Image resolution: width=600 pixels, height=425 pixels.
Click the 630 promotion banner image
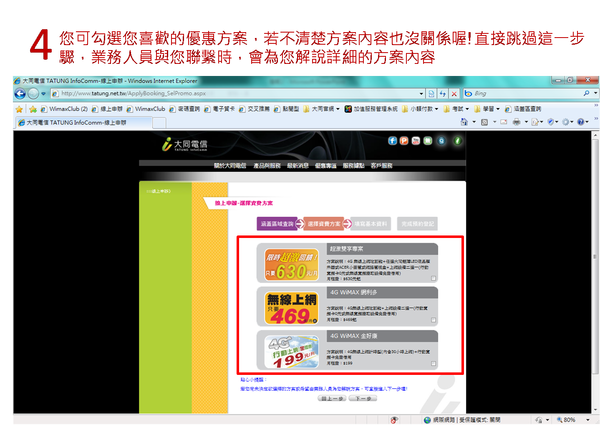coord(291,265)
